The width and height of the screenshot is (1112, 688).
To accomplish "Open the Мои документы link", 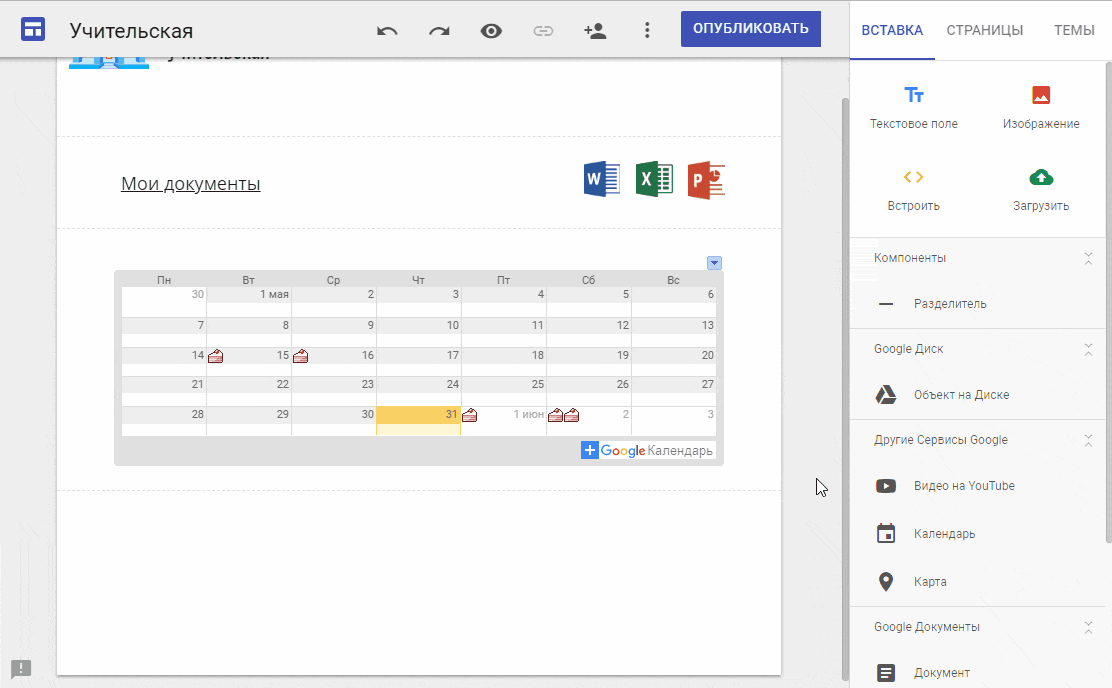I will click(x=190, y=184).
